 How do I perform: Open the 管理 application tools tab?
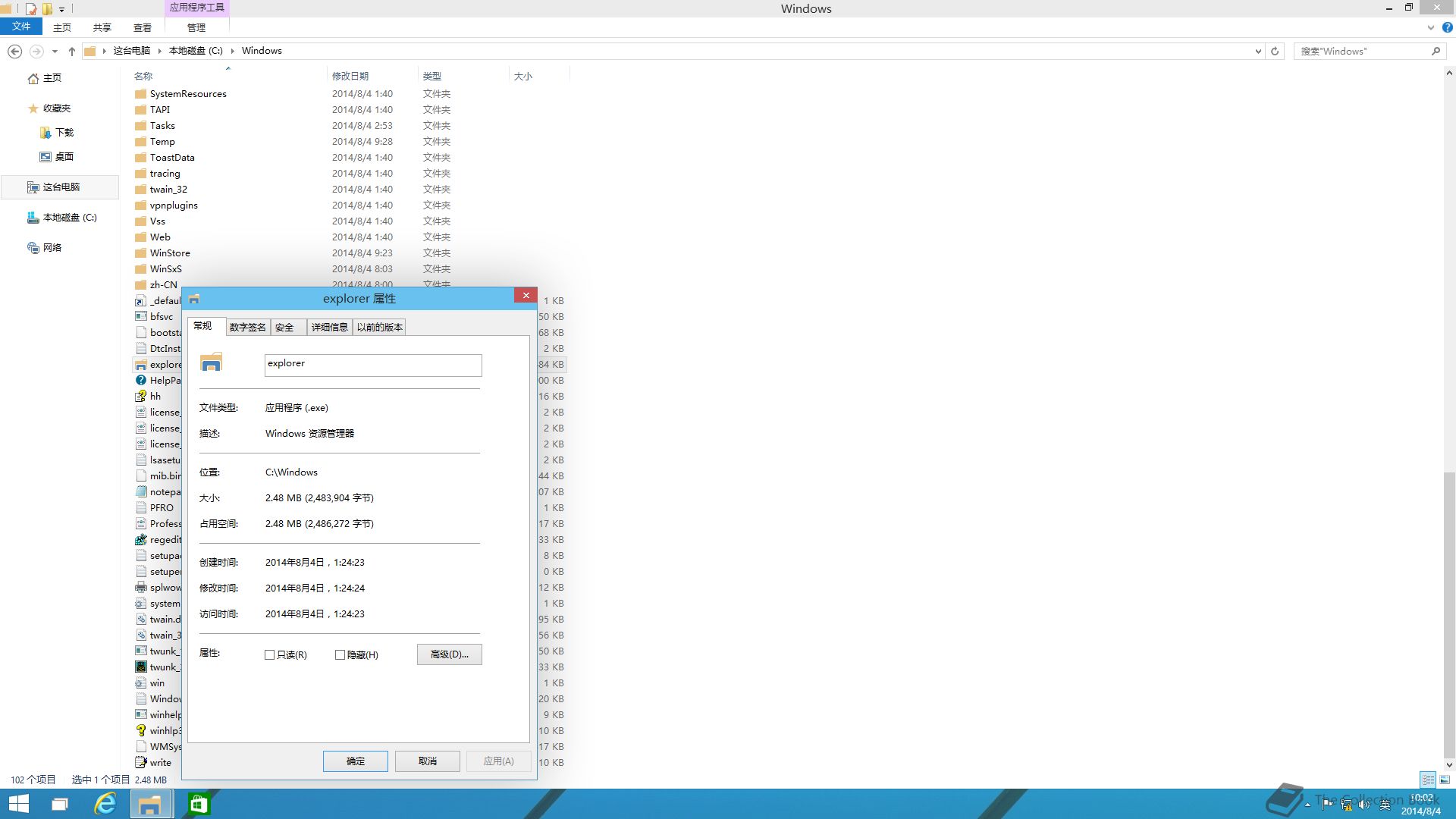tap(196, 27)
